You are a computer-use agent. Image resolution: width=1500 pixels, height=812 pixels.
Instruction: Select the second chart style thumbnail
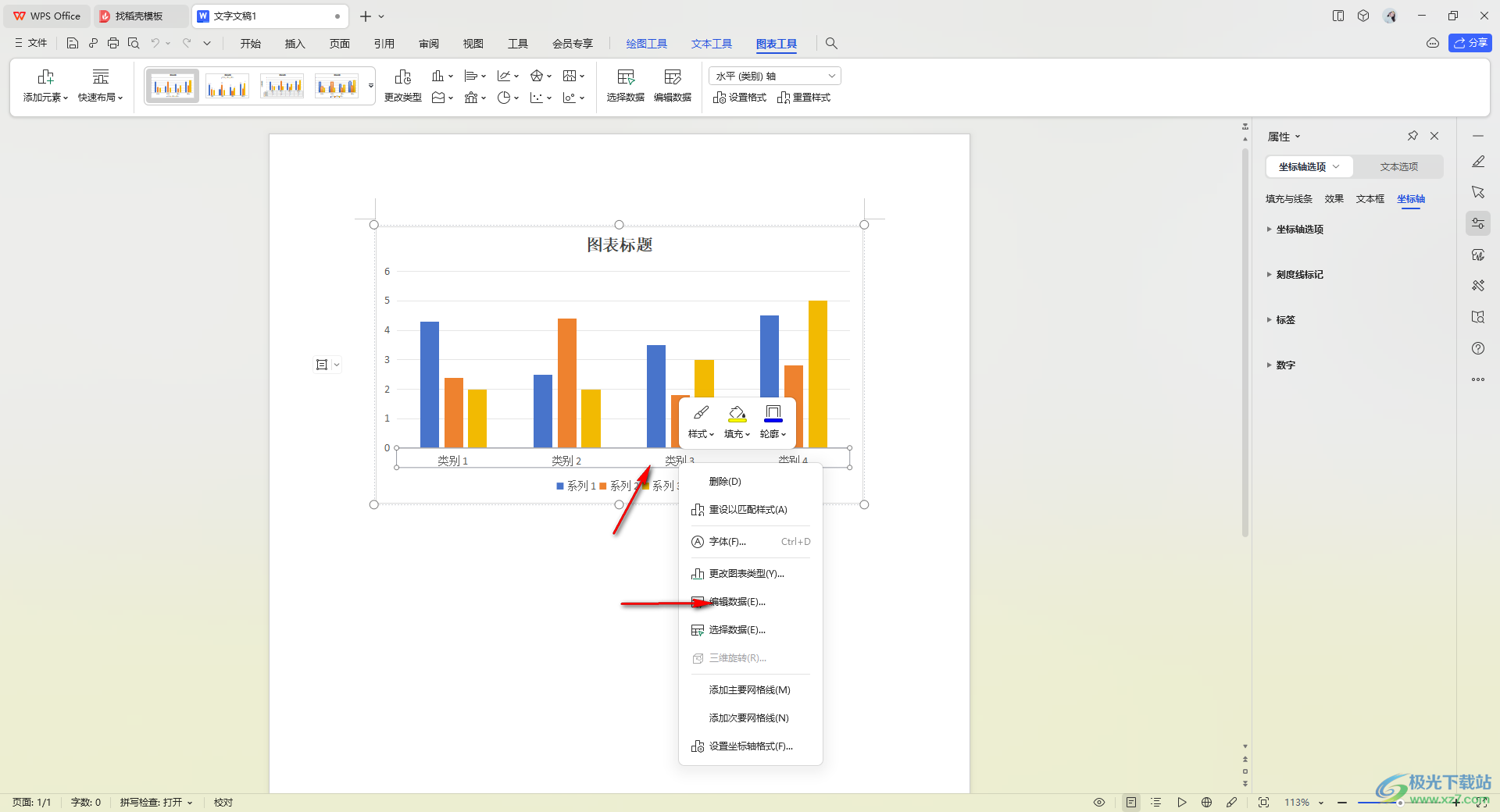pyautogui.click(x=227, y=86)
